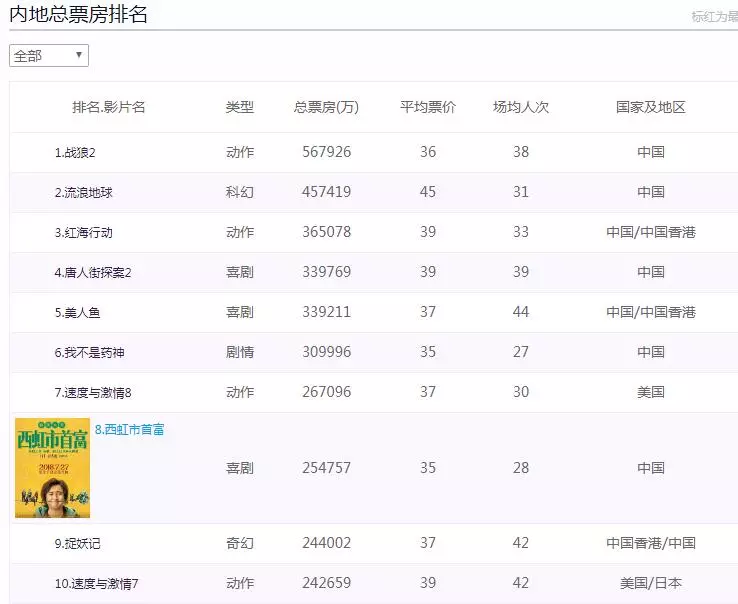Click average ticket price 45 for 流浪地球
The width and height of the screenshot is (738, 604).
point(428,192)
